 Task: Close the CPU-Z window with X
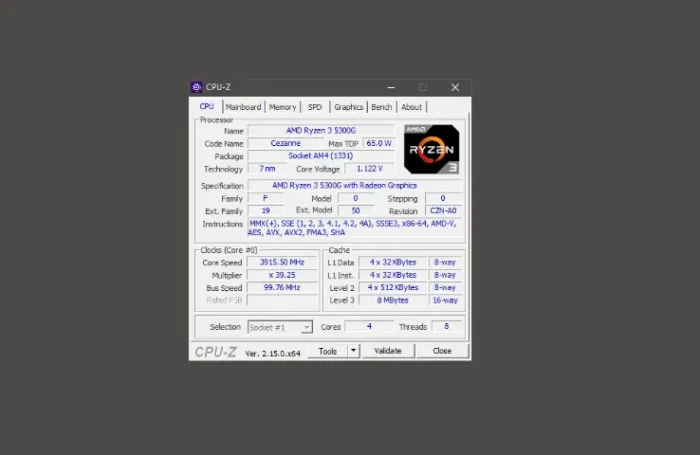point(455,88)
